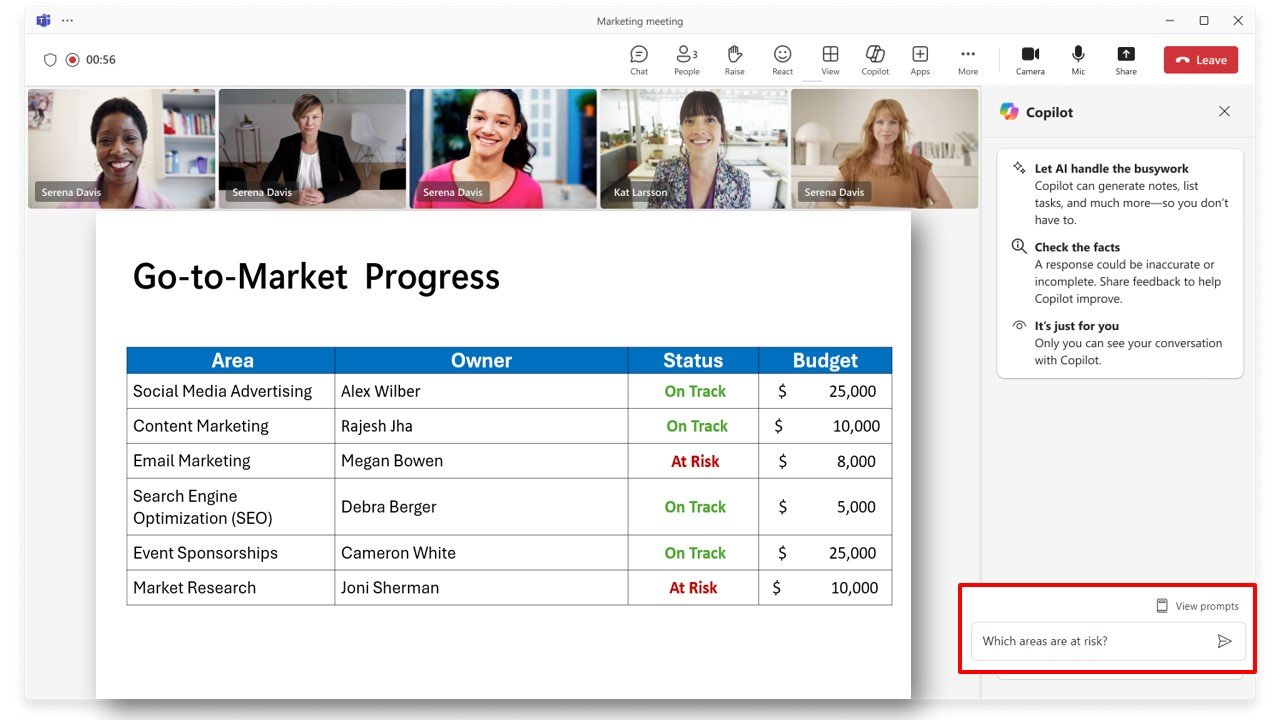Click 'At Risk' status for Email Marketing
This screenshot has width=1280, height=720.
pos(695,462)
